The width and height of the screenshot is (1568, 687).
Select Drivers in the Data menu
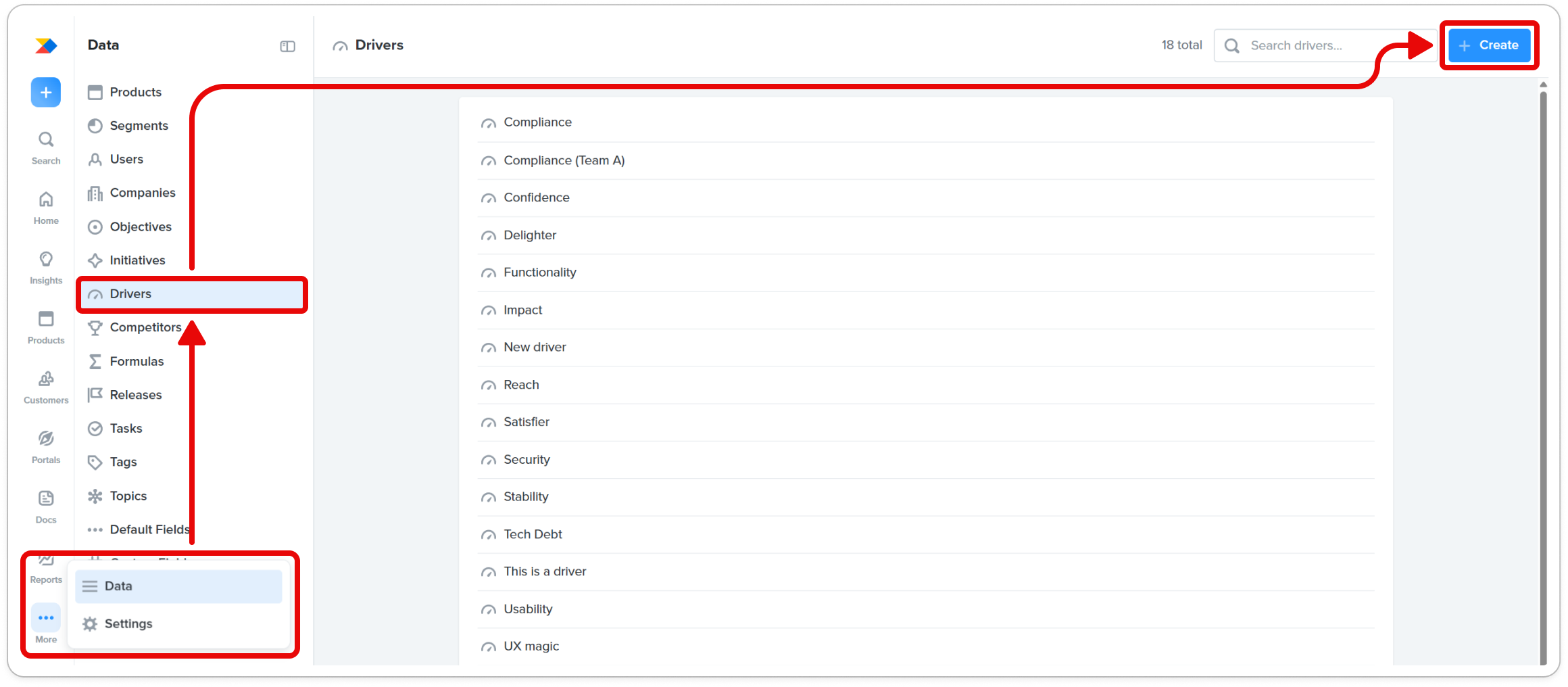[x=192, y=294]
